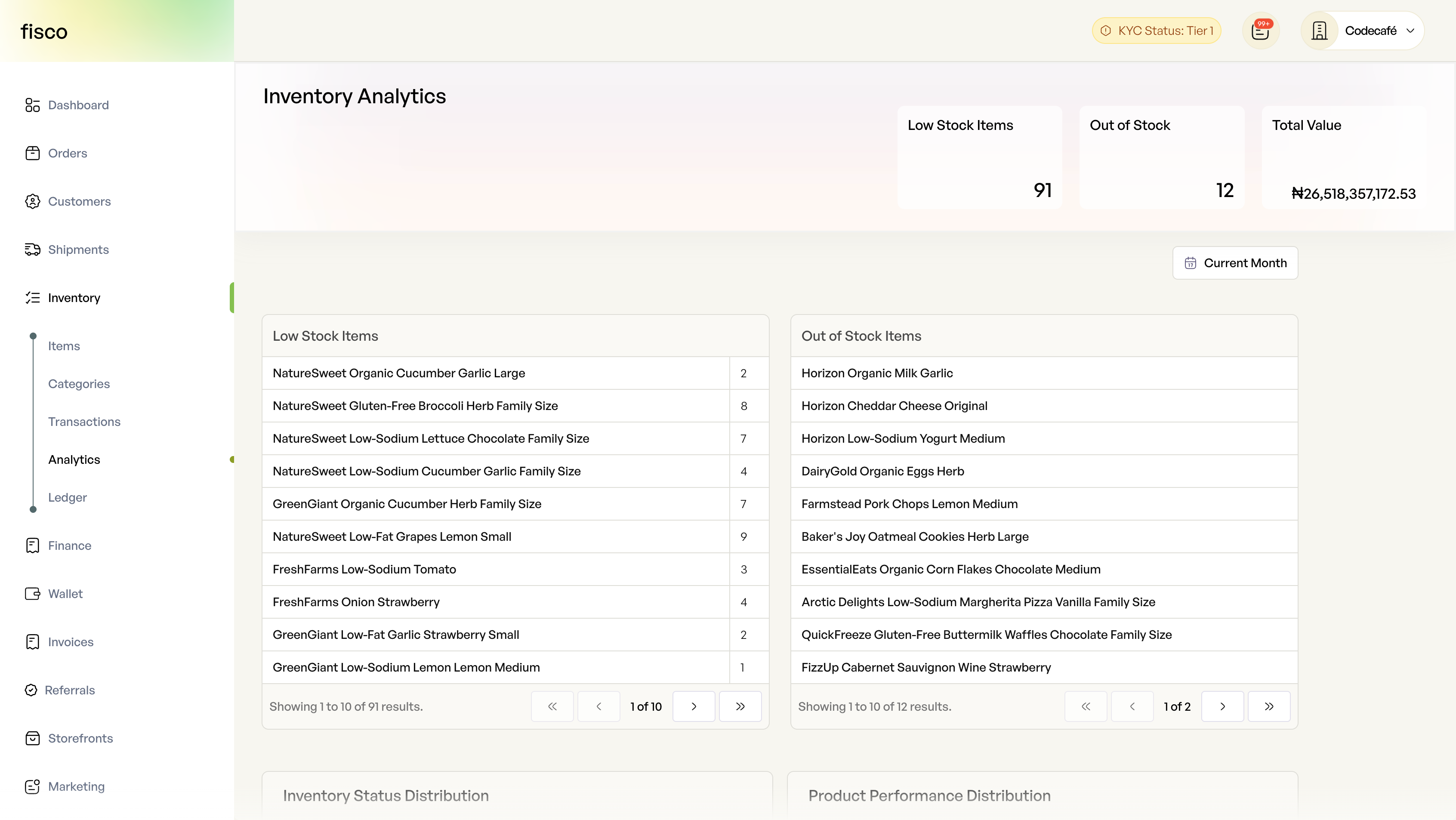Click Horizon Organic Milk Garlic row
The height and width of the screenshot is (820, 1456).
[x=1044, y=373]
